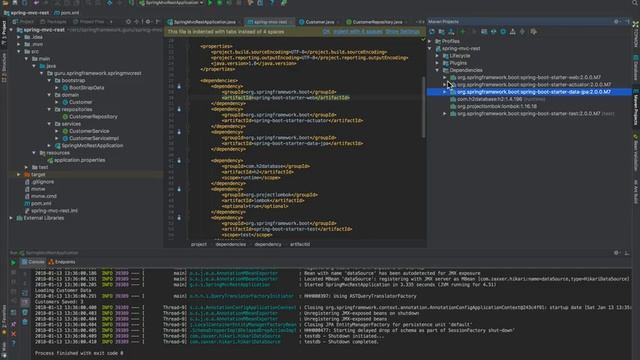The image size is (640, 360).
Task: Click Indent with 4 spaces link
Action: pyautogui.click(x=358, y=32)
